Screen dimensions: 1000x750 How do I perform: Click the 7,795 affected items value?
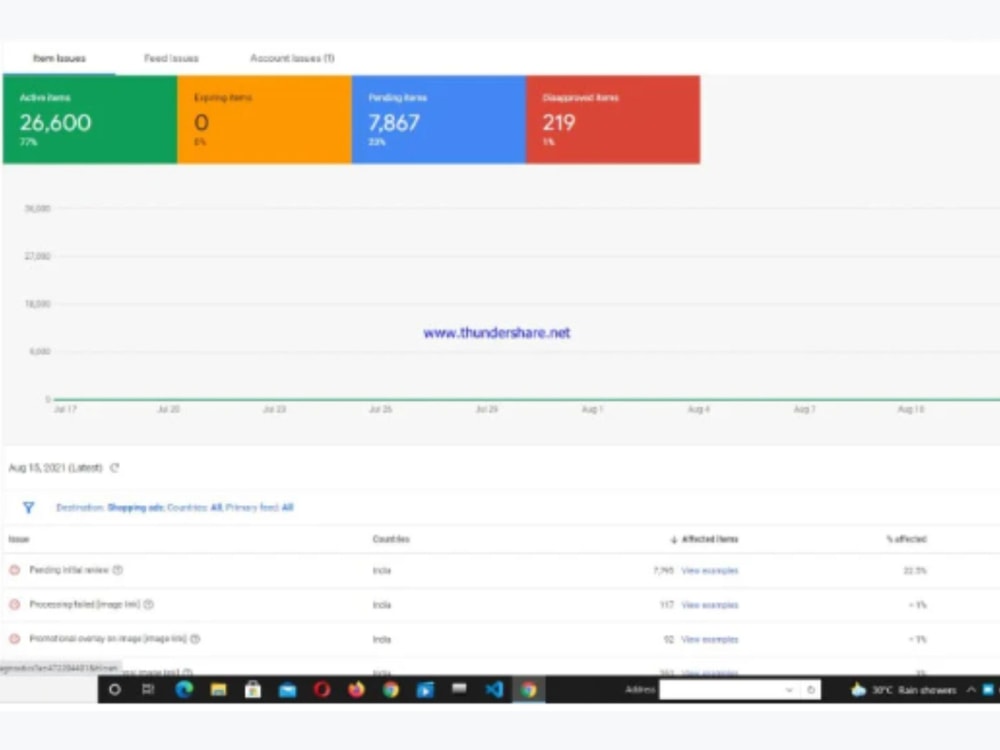(x=663, y=571)
